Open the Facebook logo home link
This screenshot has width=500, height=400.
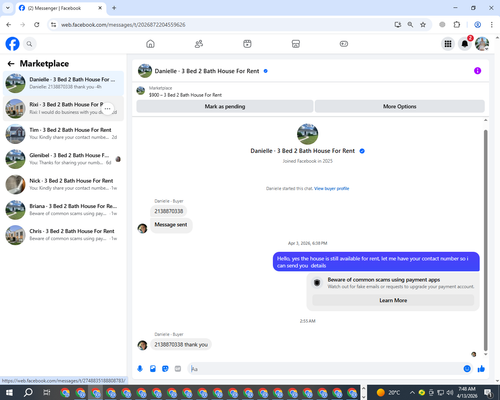point(13,44)
